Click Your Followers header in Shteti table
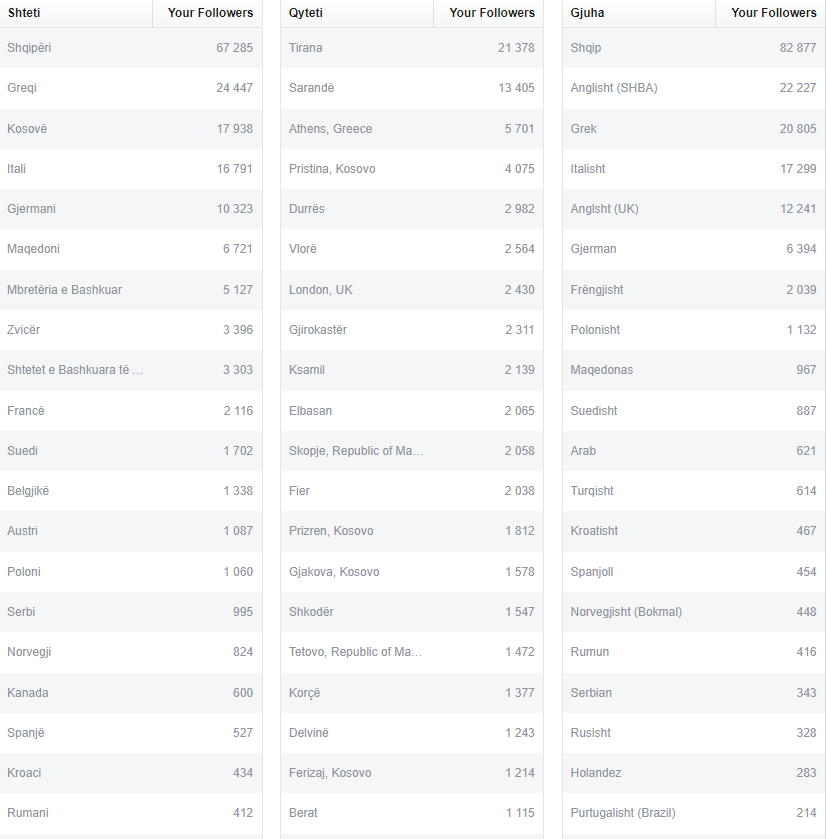This screenshot has width=826, height=839. point(208,13)
